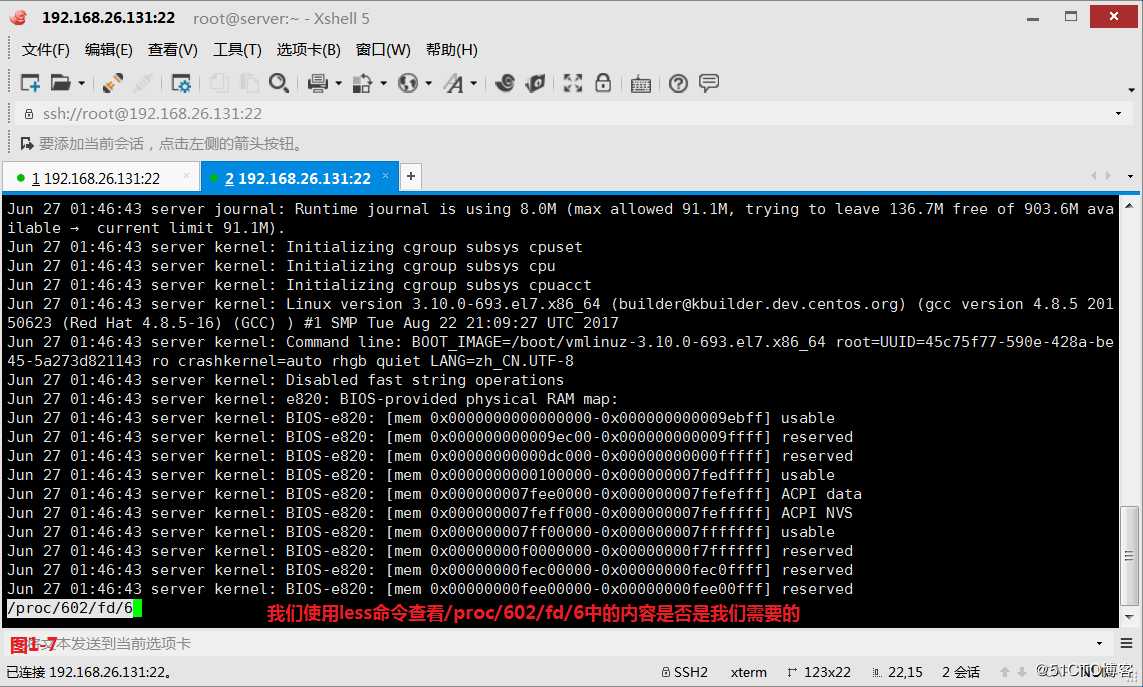This screenshot has height=687, width=1143.
Task: Click the Encoding globe icon
Action: click(x=407, y=83)
